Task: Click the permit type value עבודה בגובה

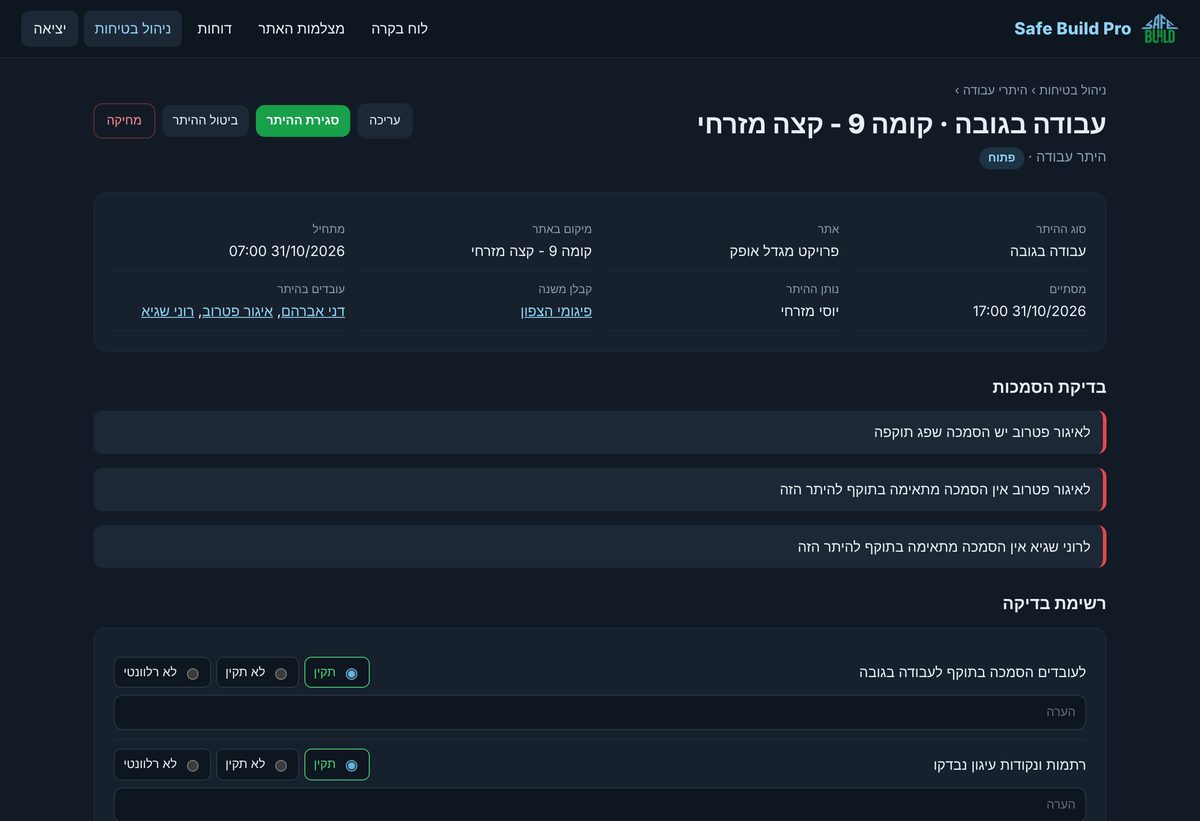Action: tap(1048, 251)
